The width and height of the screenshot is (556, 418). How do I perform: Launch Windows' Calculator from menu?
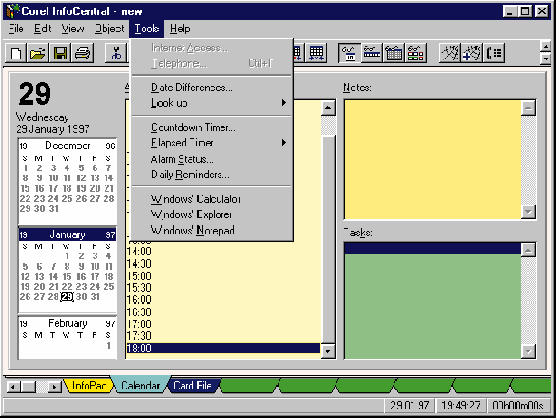click(x=212, y=199)
